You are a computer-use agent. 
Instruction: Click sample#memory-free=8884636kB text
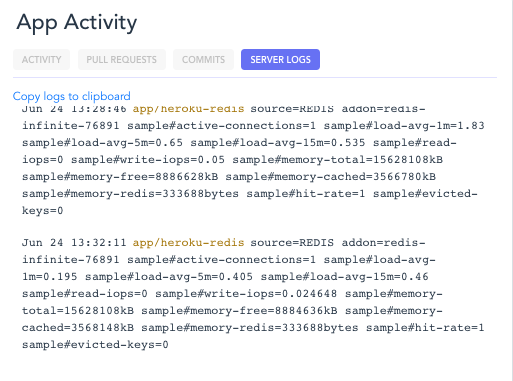click(239, 311)
